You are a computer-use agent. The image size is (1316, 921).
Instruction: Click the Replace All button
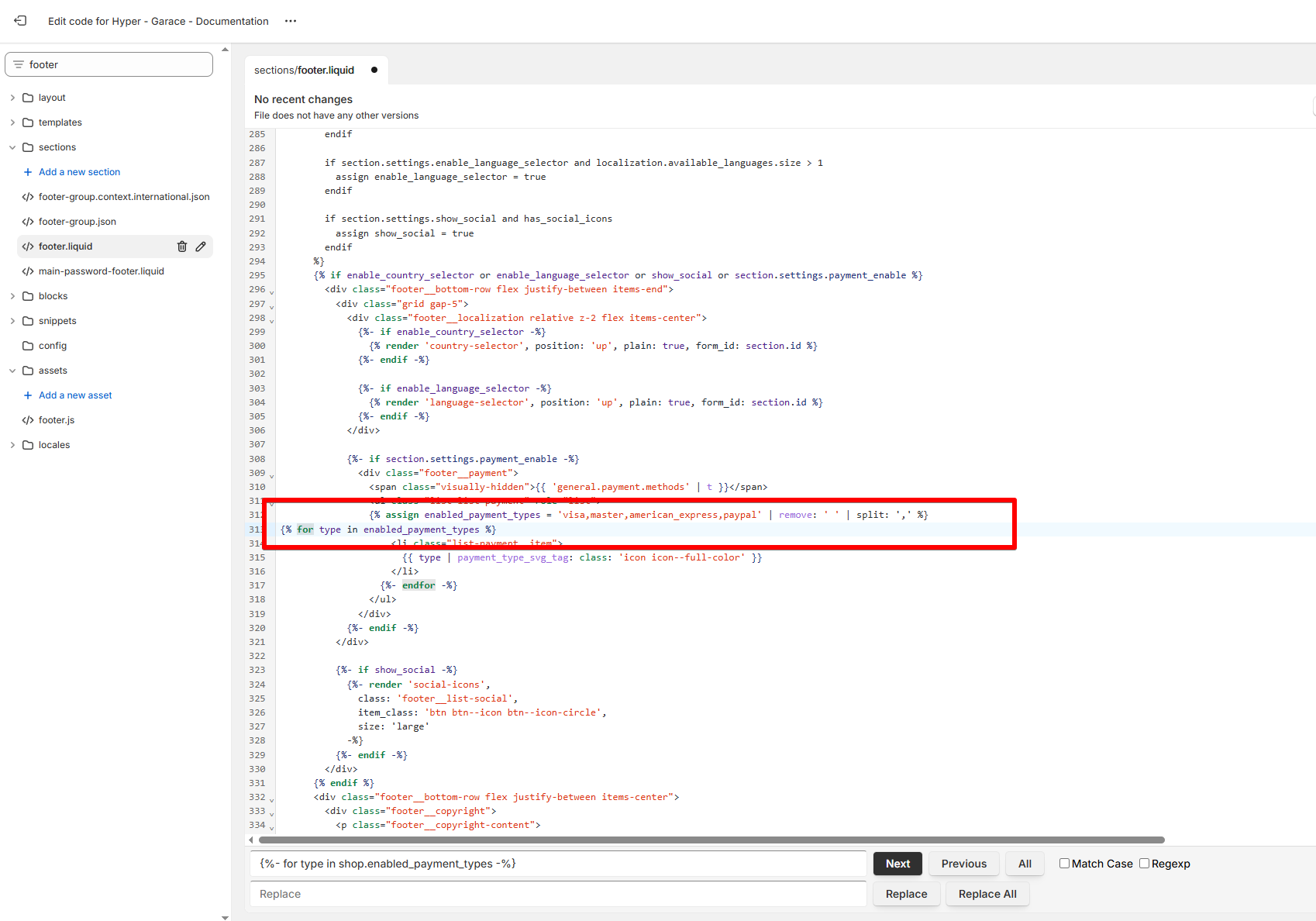(x=987, y=894)
